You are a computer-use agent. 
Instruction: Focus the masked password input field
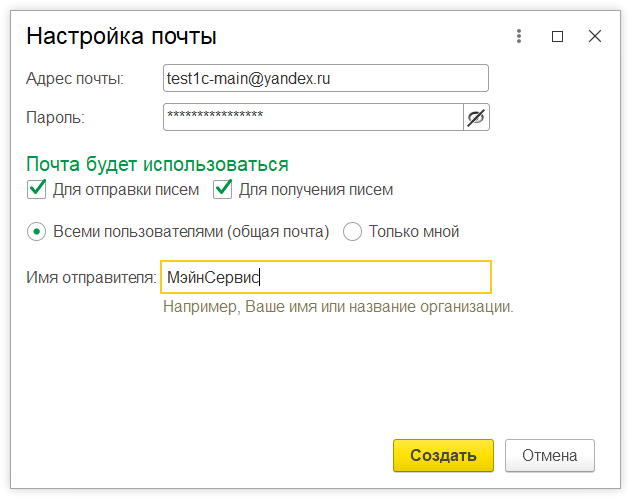click(312, 118)
